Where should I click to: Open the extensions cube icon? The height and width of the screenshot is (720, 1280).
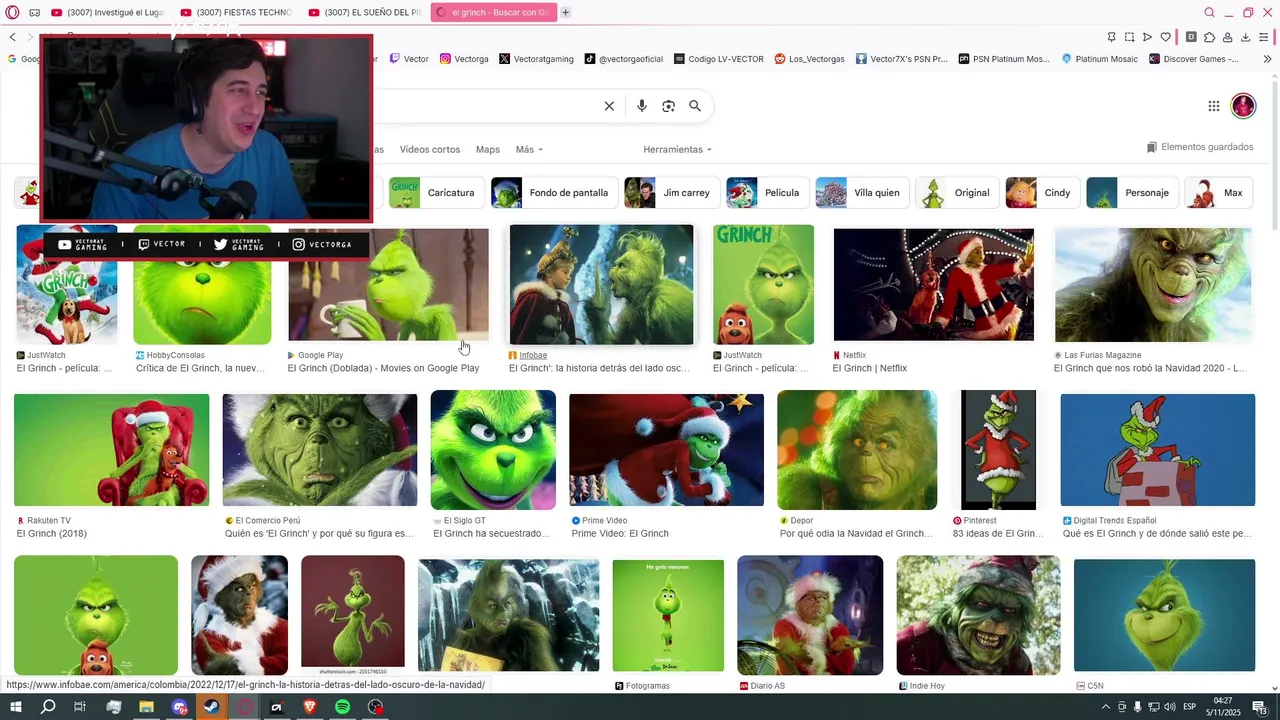coord(1209,37)
